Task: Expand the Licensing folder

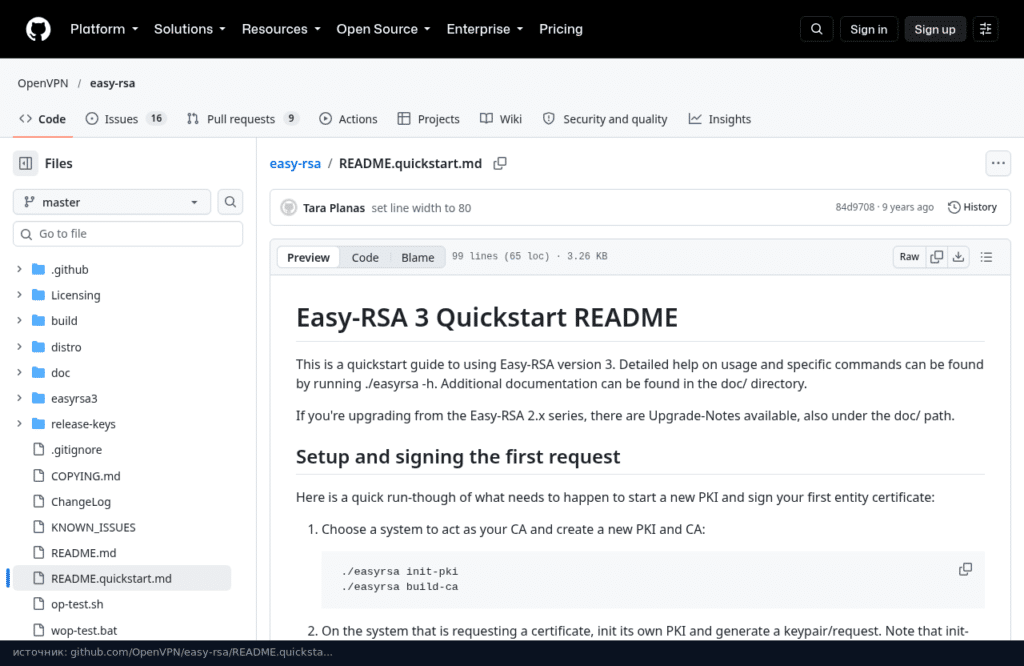Action: [19, 295]
